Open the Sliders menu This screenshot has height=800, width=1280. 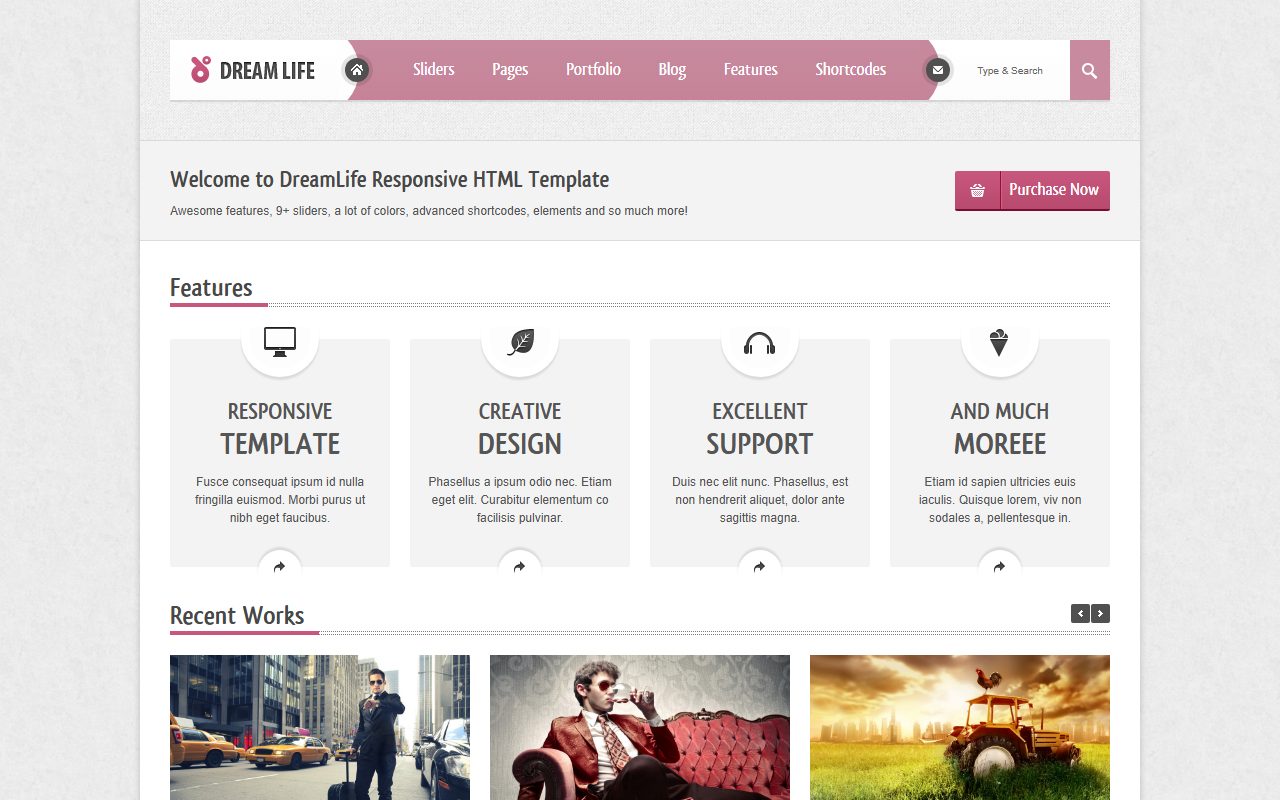pos(434,69)
